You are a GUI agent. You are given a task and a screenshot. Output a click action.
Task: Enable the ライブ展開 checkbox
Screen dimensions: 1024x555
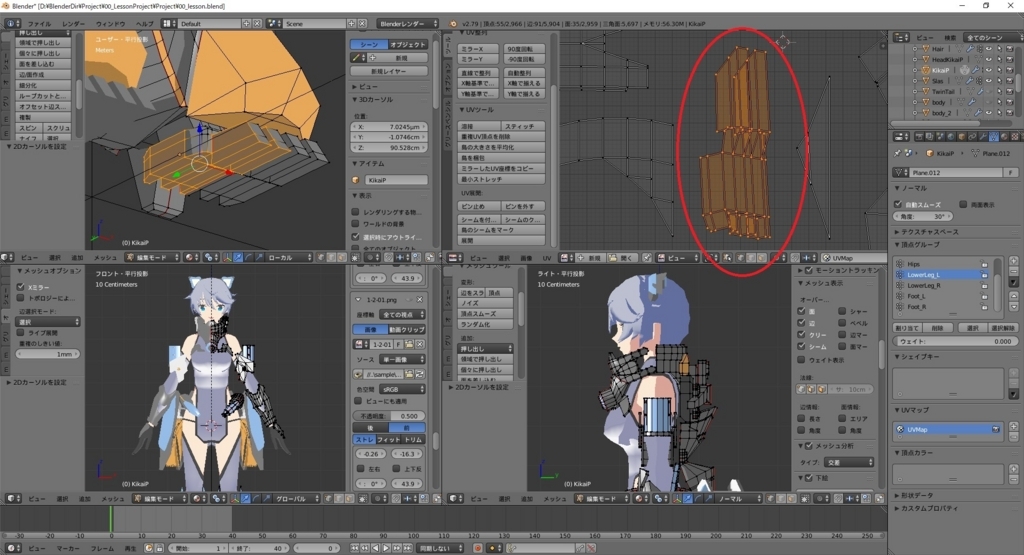(x=21, y=333)
